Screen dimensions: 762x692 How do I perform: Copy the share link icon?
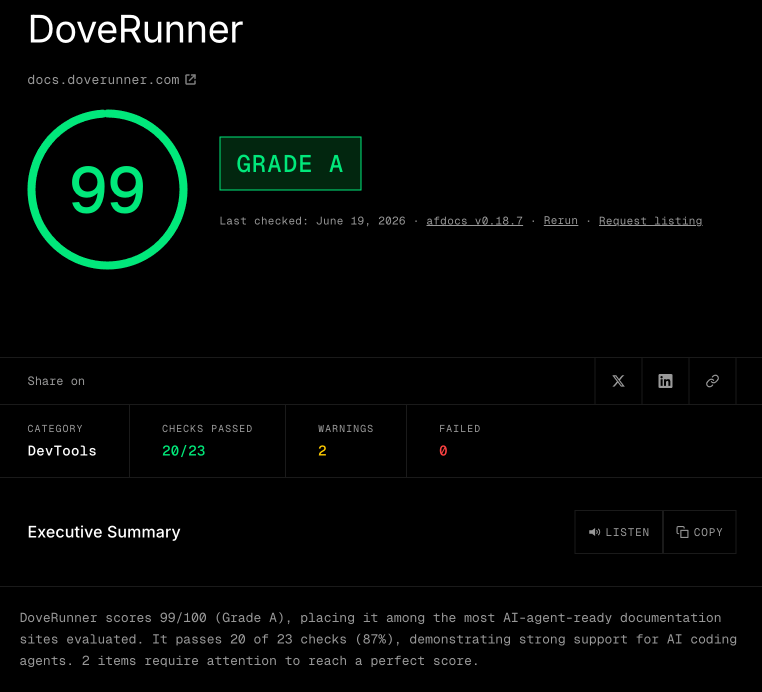tap(712, 381)
